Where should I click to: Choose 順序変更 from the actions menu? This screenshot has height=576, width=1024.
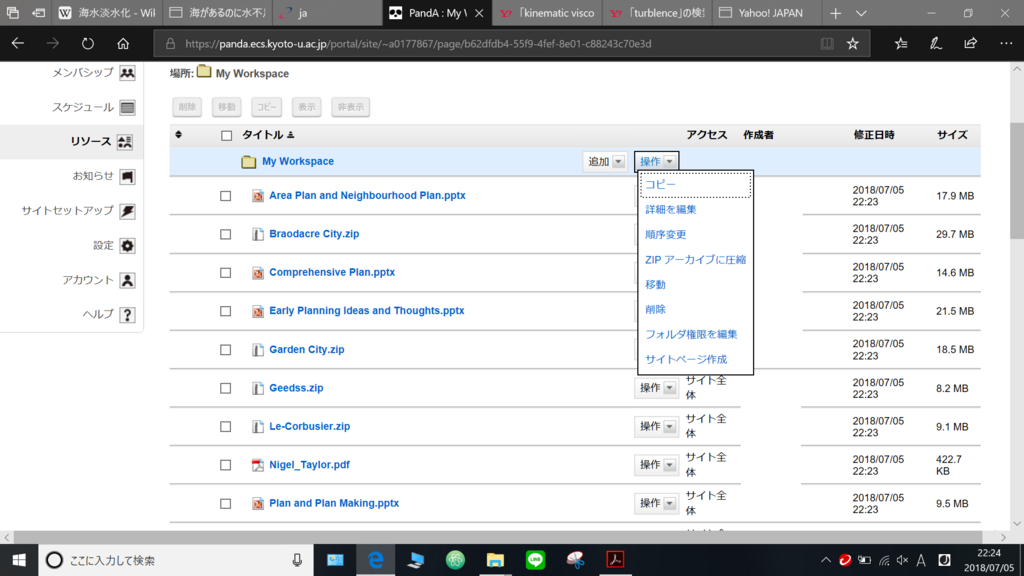click(x=696, y=234)
